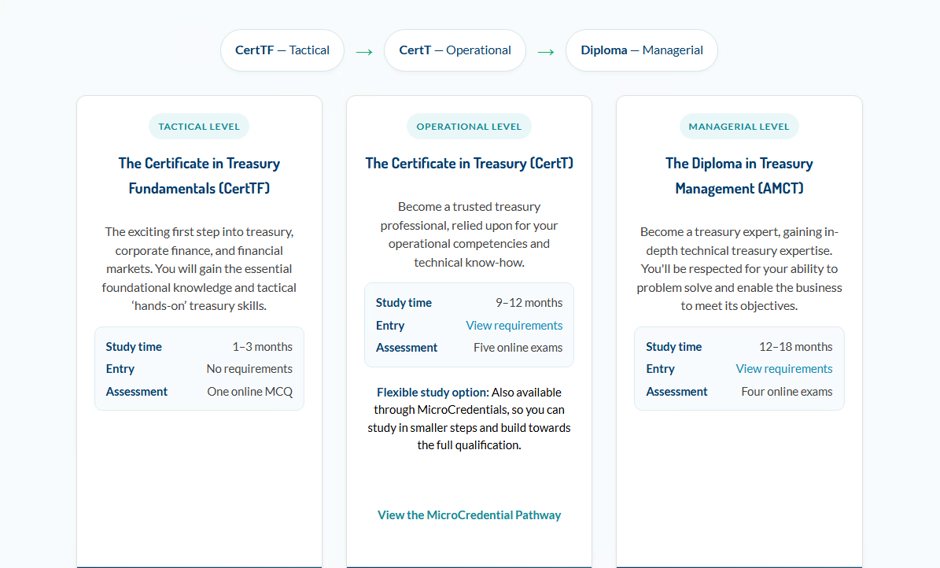This screenshot has height=568, width=940.
Task: Click The Diploma in Treasury Management (AMCT) heading
Action: tap(739, 176)
